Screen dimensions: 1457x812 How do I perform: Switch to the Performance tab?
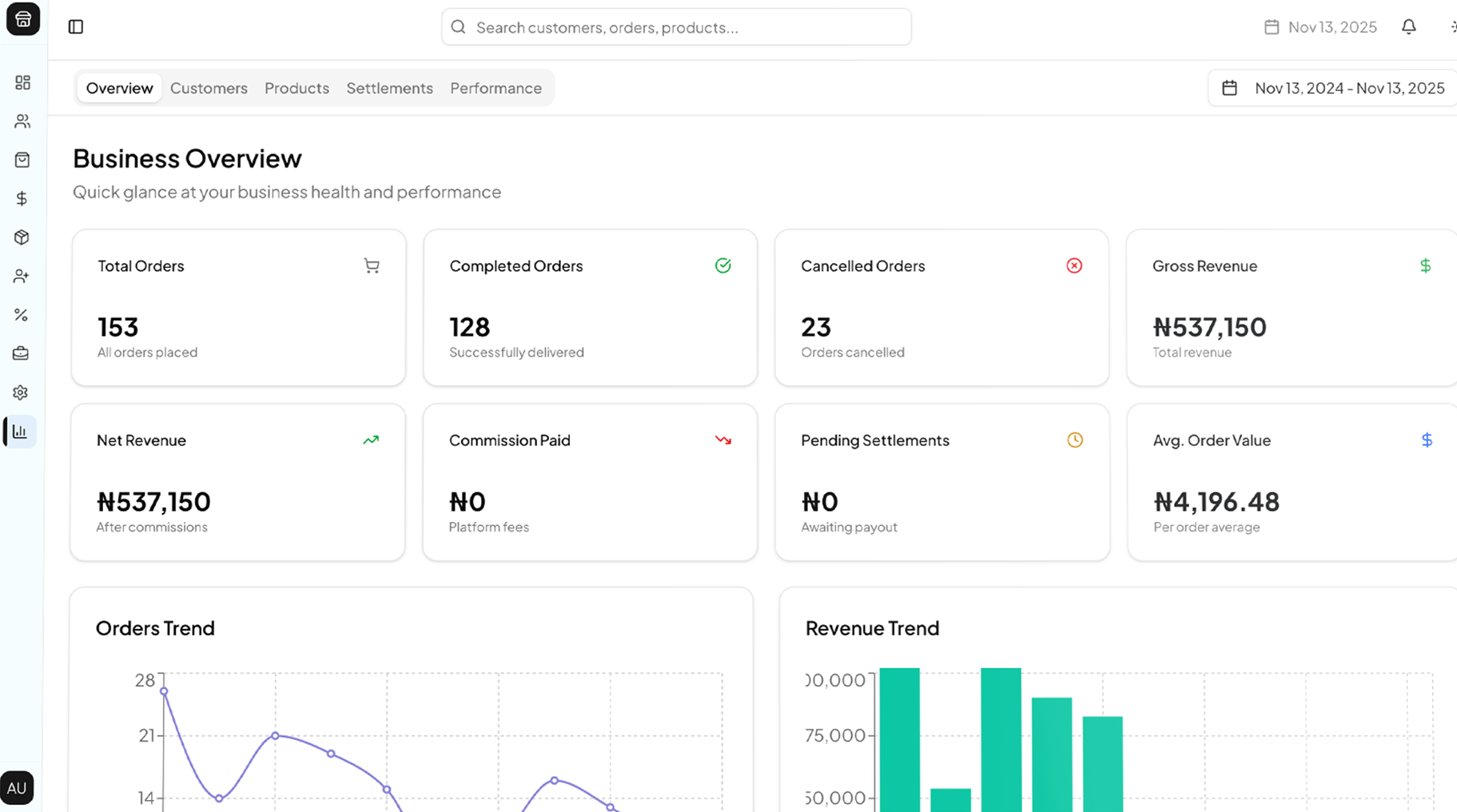point(496,88)
